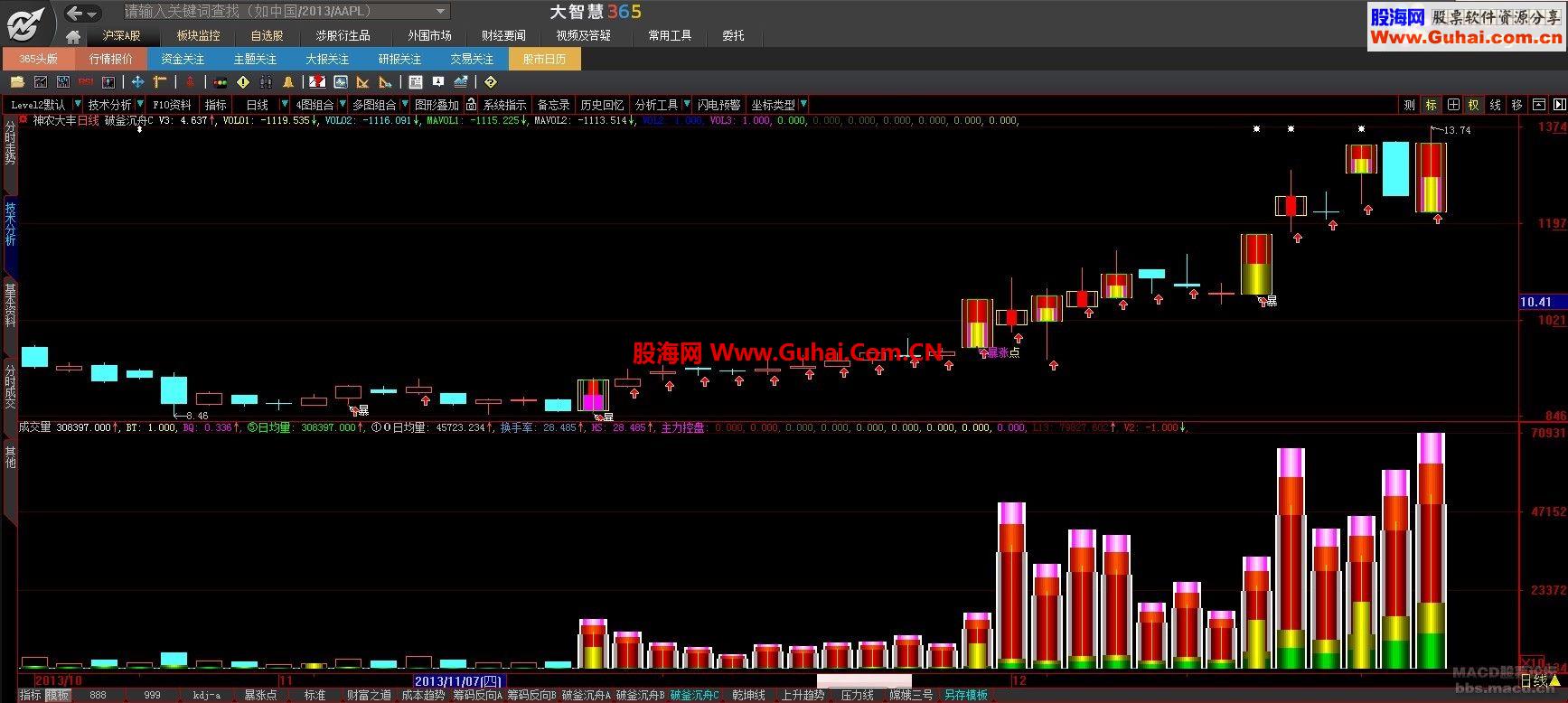Click the line chart toolbar icon
The image size is (1568, 703).
pyautogui.click(x=40, y=82)
